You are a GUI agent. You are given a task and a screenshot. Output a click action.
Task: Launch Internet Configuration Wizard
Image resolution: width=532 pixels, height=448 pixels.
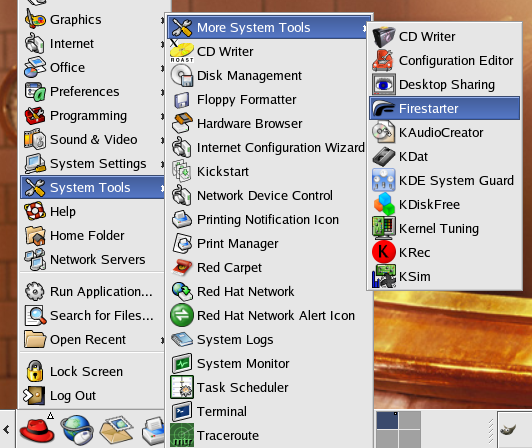pyautogui.click(x=268, y=148)
